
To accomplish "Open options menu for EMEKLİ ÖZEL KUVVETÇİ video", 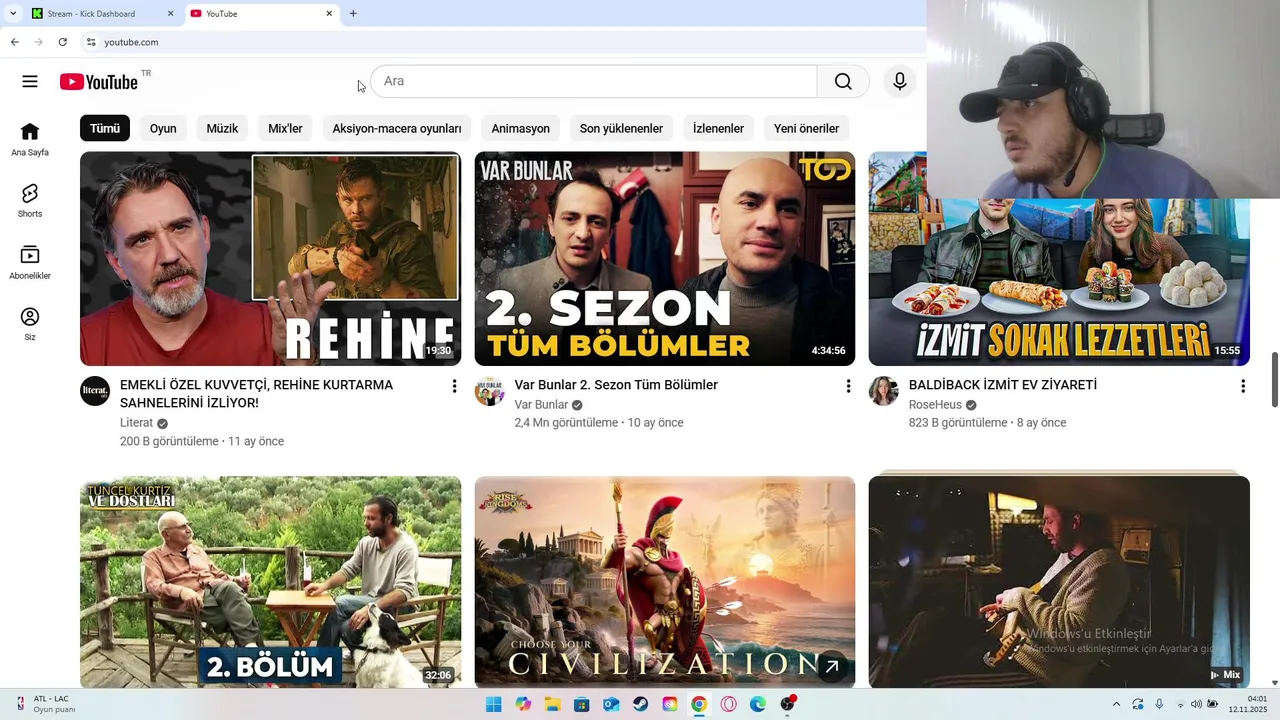I will [454, 386].
